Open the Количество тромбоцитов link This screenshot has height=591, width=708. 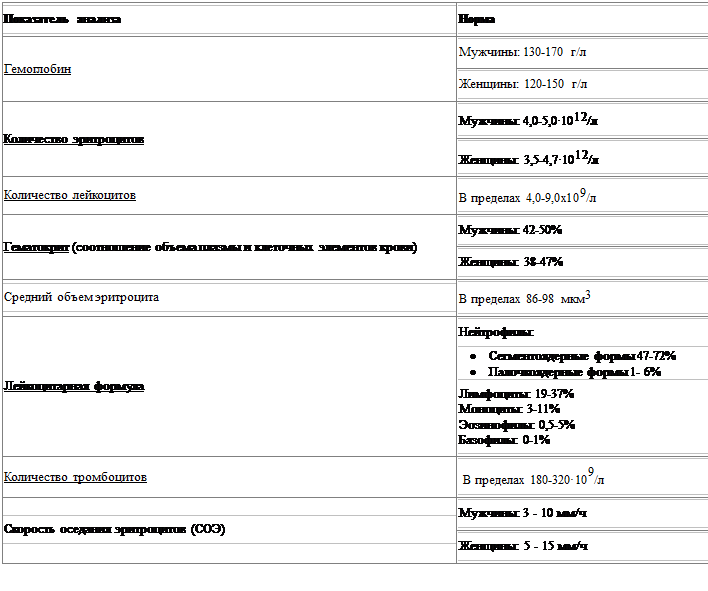click(75, 477)
